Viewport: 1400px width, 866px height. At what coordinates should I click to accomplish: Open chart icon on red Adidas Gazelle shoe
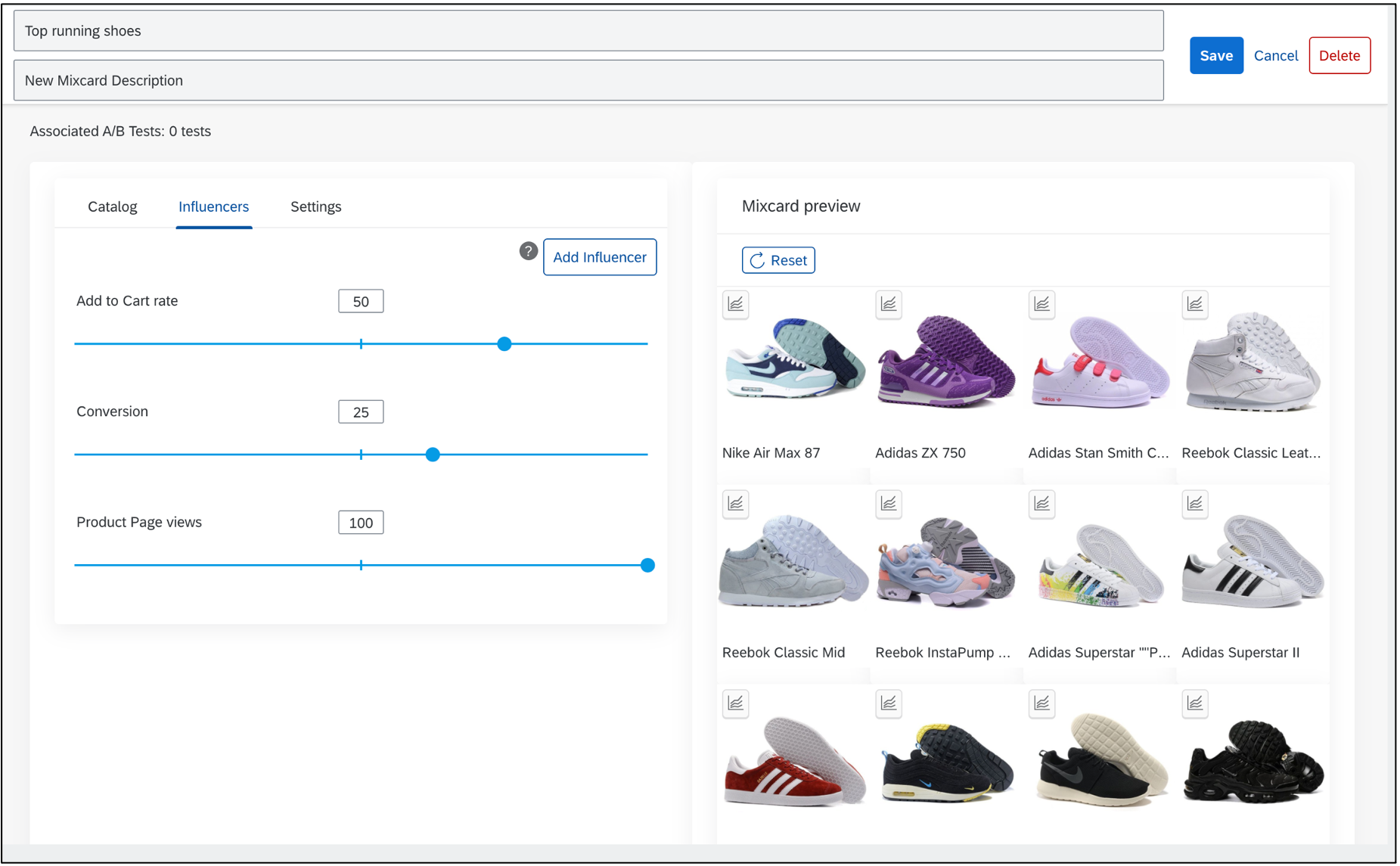pyautogui.click(x=735, y=703)
